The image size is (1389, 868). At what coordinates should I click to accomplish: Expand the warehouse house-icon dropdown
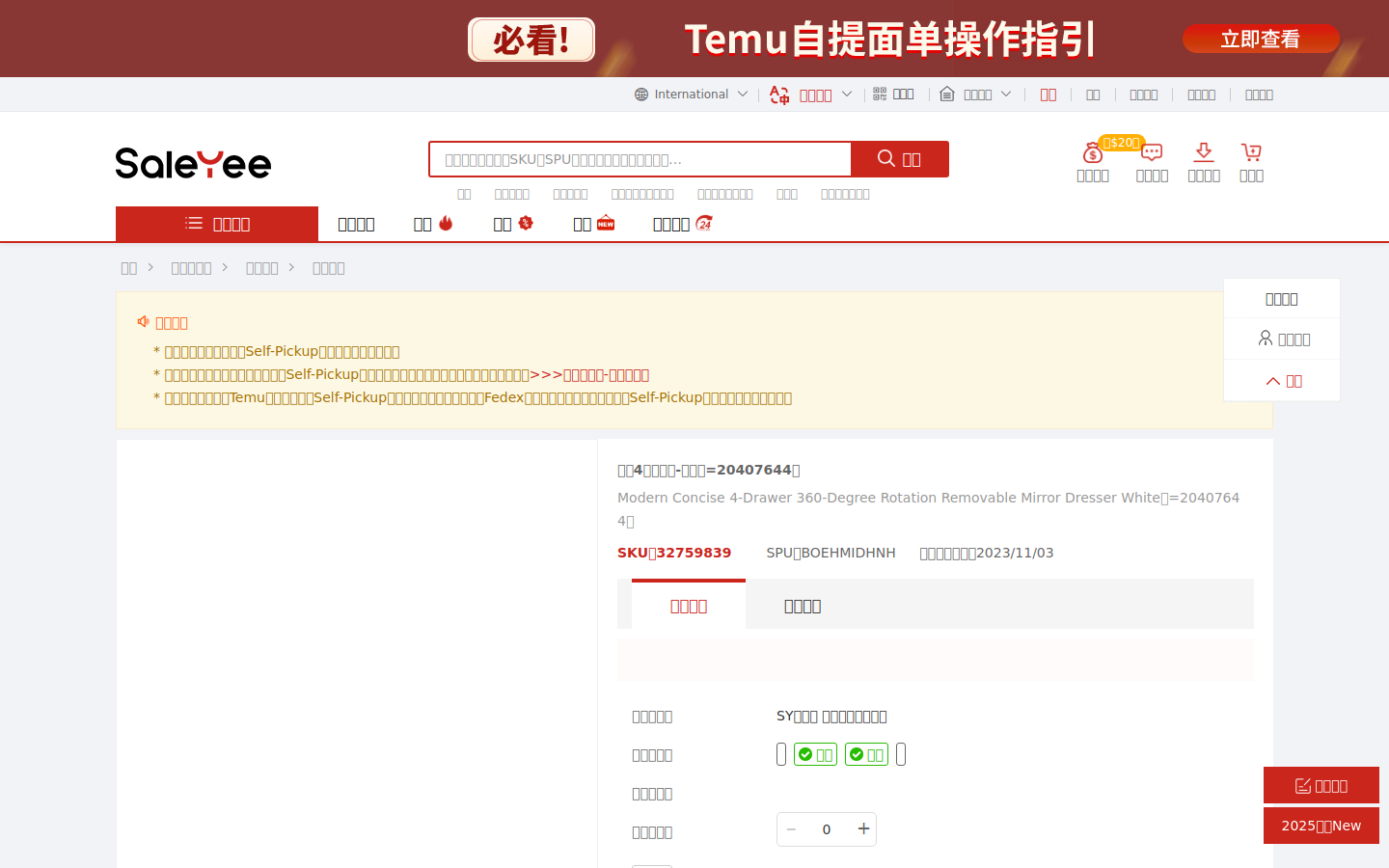[975, 95]
